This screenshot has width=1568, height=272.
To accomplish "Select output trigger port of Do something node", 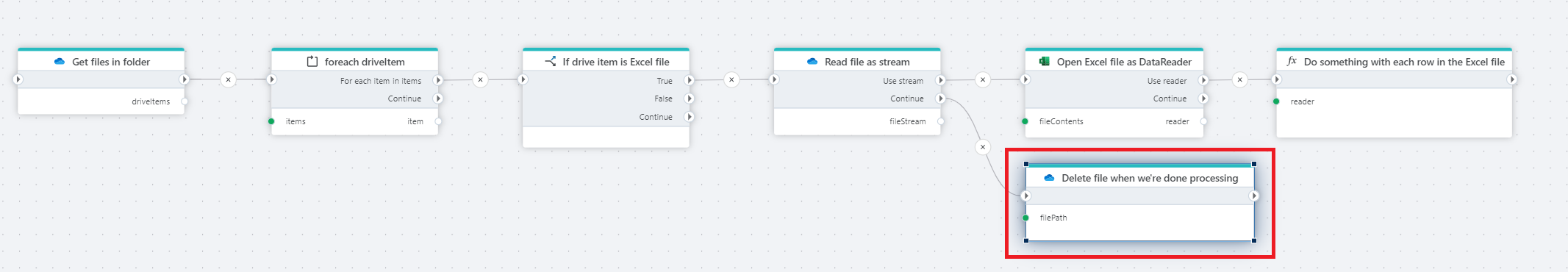I will pyautogui.click(x=1512, y=79).
